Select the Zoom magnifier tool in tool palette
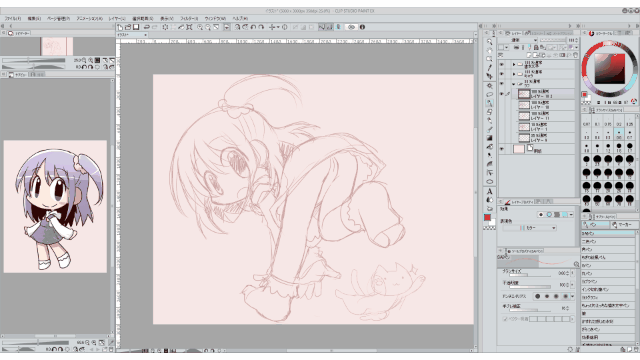The height and width of the screenshot is (360, 640). (489, 42)
